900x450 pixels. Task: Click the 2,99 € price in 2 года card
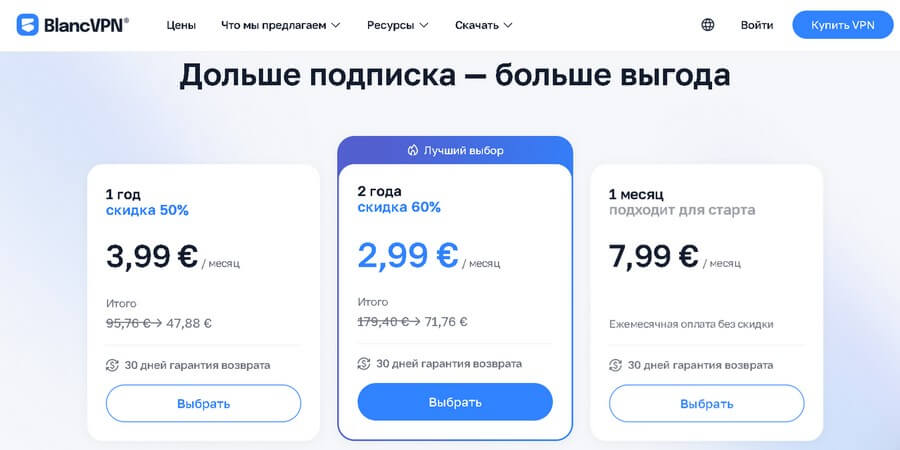(408, 255)
